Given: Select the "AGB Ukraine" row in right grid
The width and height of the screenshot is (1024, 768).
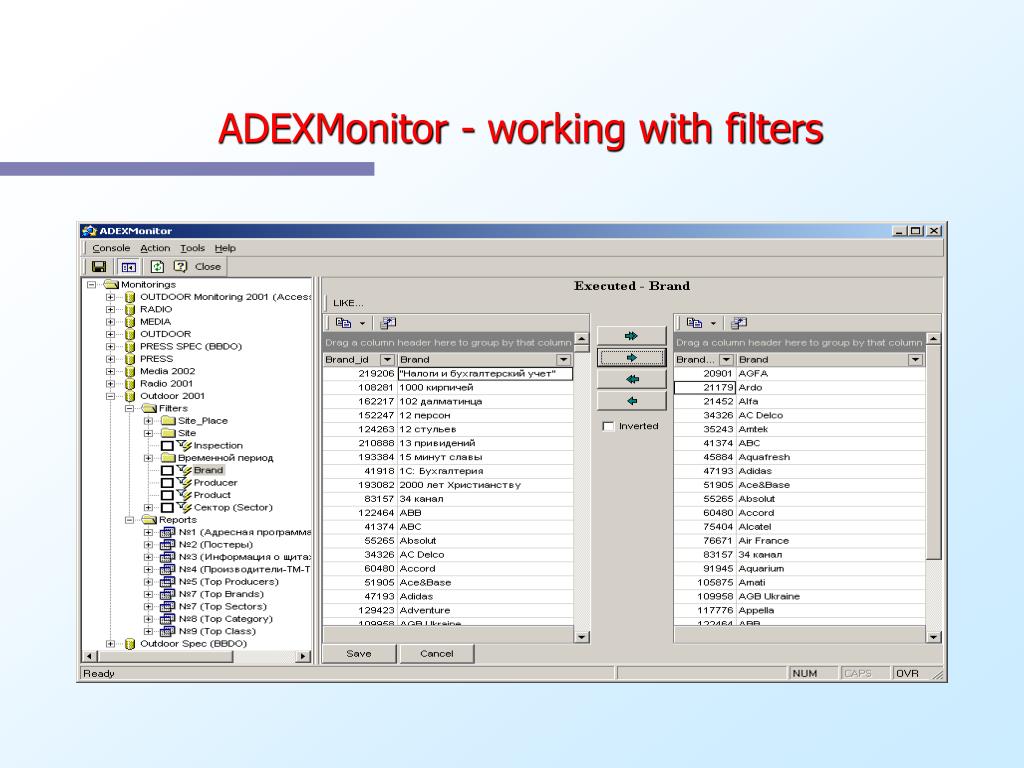Looking at the screenshot, I should 799,596.
